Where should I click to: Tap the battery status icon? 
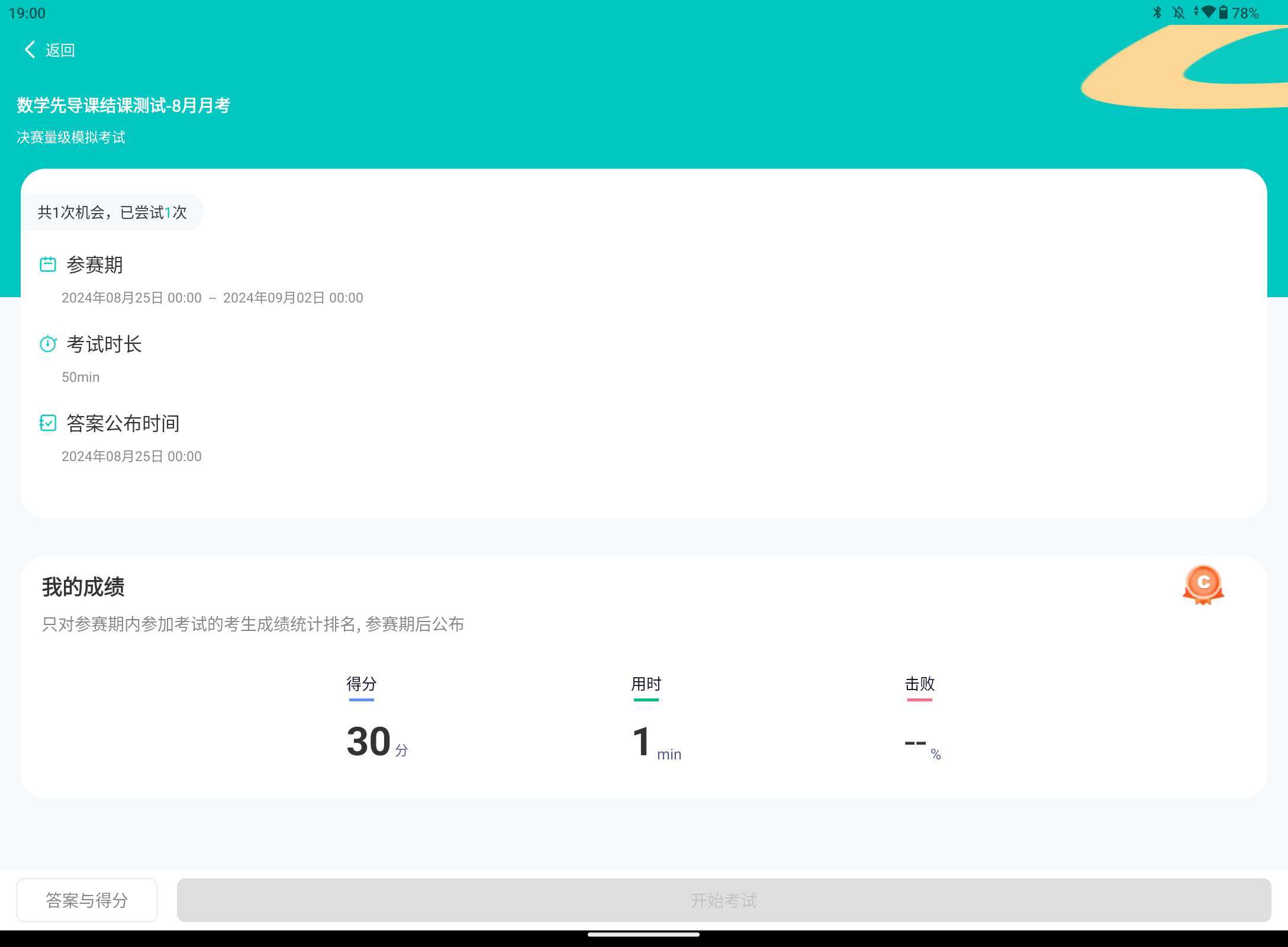click(x=1223, y=12)
